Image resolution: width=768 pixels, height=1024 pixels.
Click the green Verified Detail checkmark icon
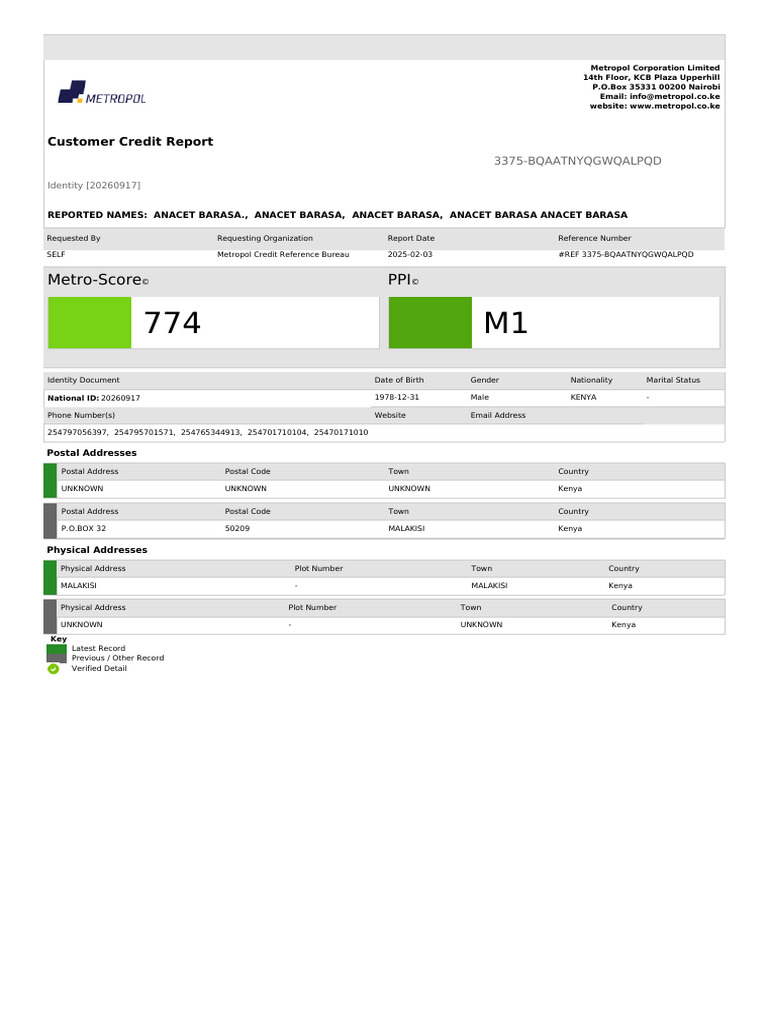coord(53,669)
